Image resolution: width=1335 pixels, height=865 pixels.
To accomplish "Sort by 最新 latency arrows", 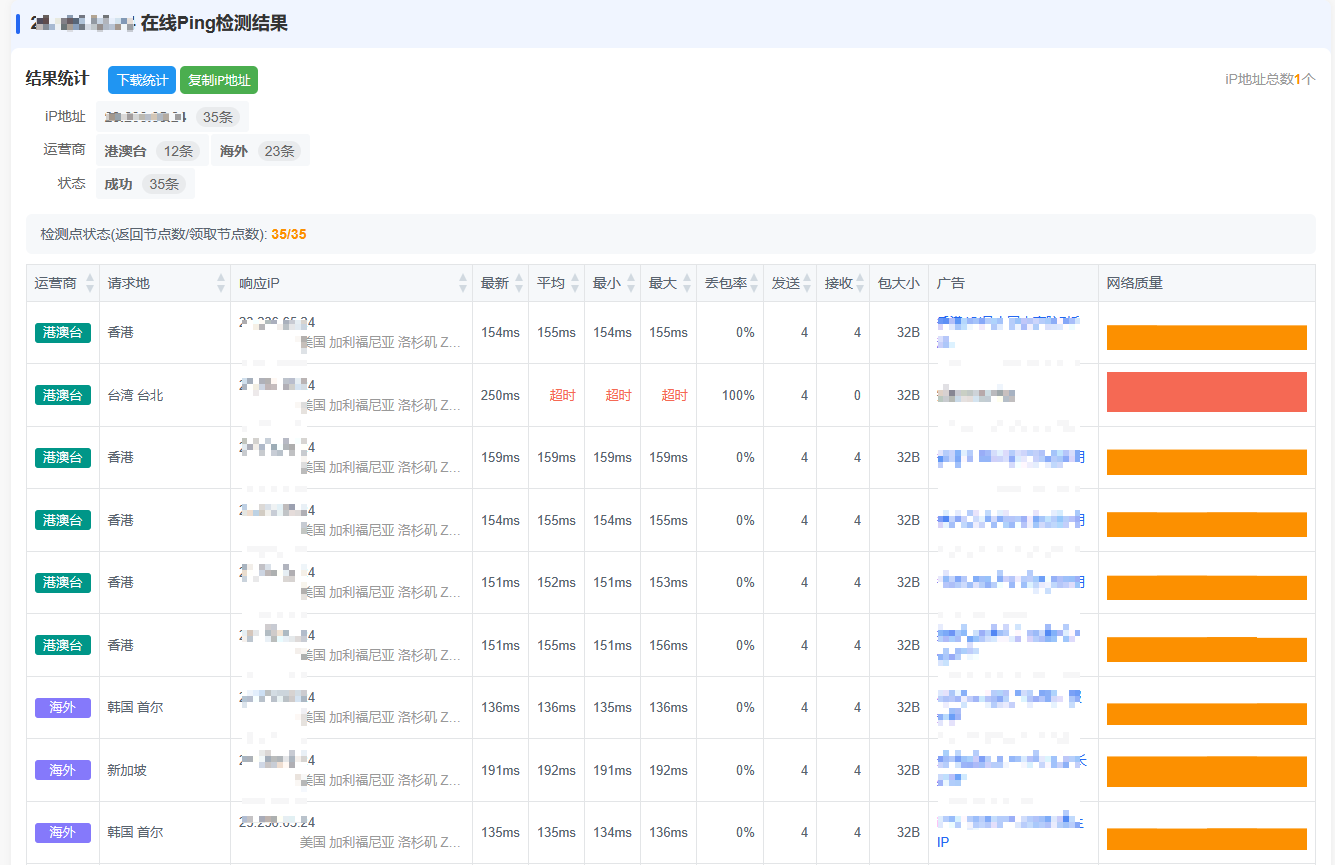I will (x=519, y=284).
